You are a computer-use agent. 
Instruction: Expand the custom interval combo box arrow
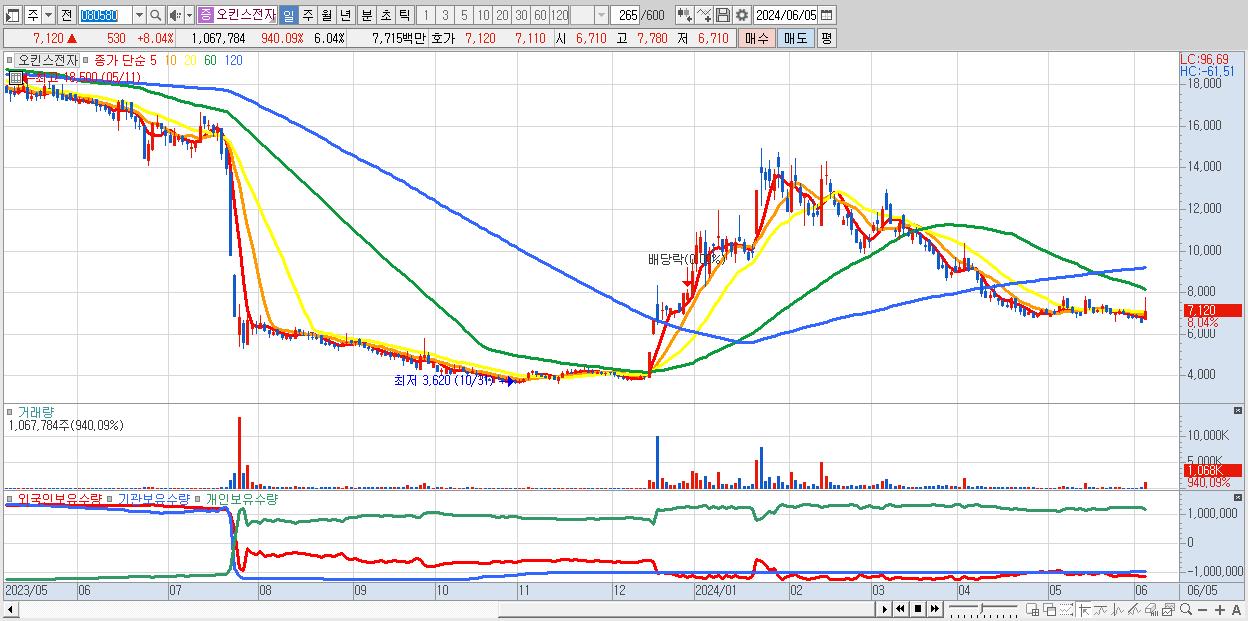[601, 15]
